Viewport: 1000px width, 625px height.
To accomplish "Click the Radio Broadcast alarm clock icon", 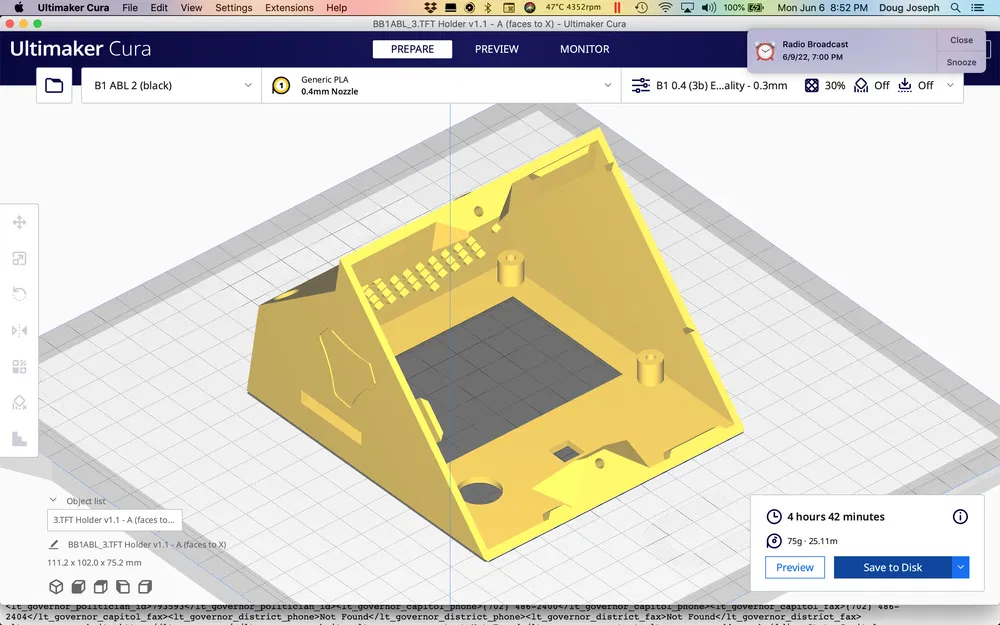I will [x=765, y=51].
